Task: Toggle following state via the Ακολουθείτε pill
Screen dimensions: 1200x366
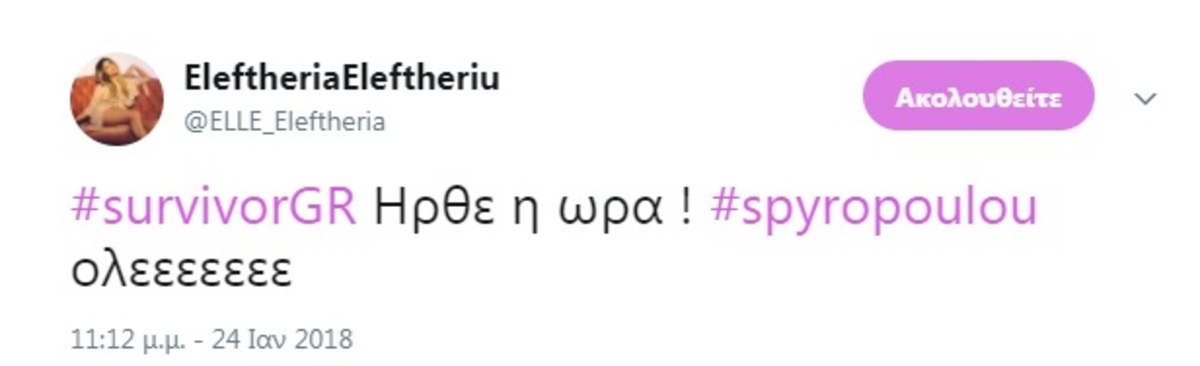Action: coord(978,96)
